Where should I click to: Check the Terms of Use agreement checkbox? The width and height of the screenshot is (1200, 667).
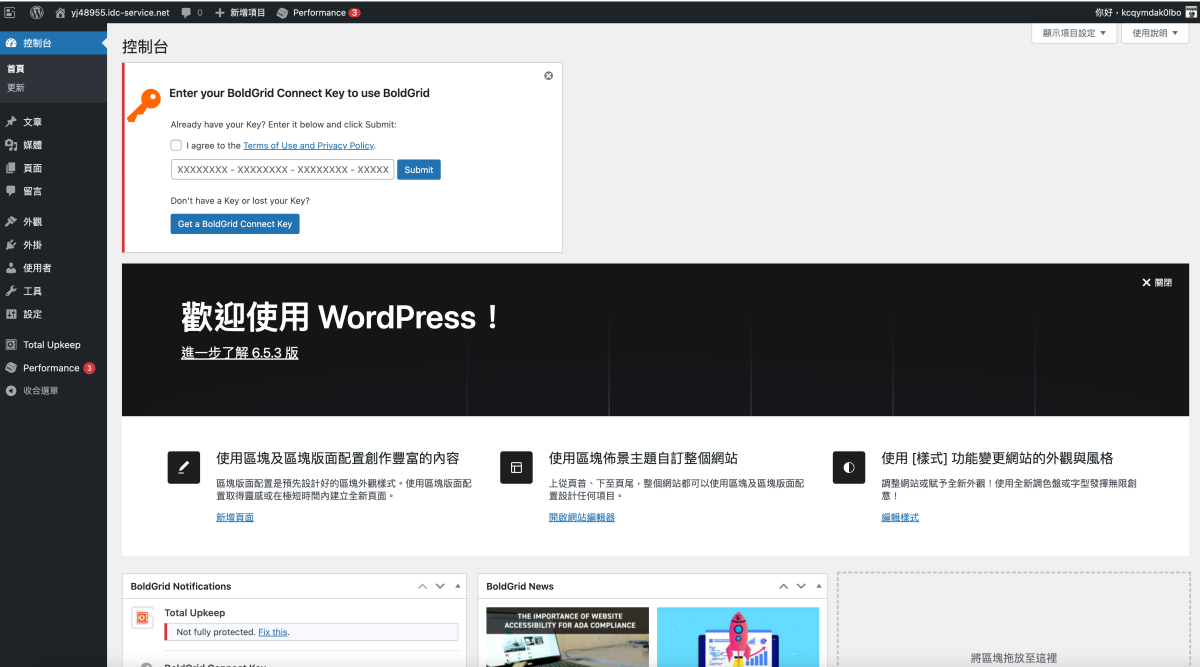(x=176, y=145)
